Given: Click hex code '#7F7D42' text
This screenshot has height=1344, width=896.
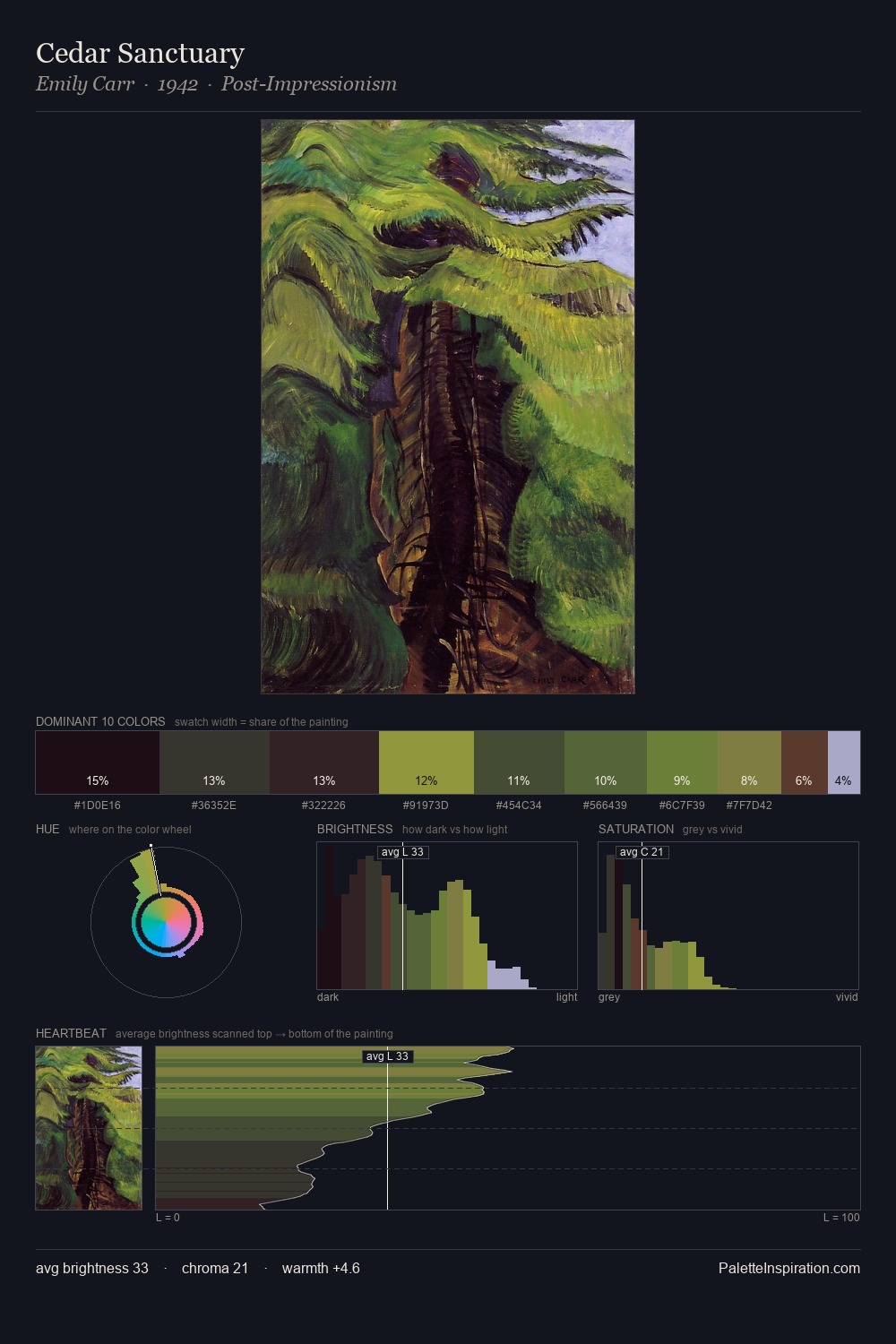Looking at the screenshot, I should pos(749,805).
